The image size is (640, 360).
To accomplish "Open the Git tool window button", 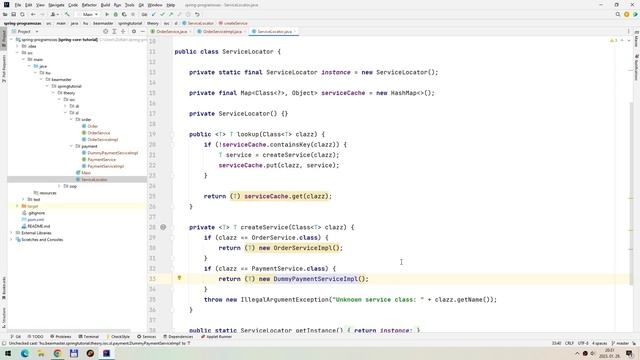I will (16, 337).
